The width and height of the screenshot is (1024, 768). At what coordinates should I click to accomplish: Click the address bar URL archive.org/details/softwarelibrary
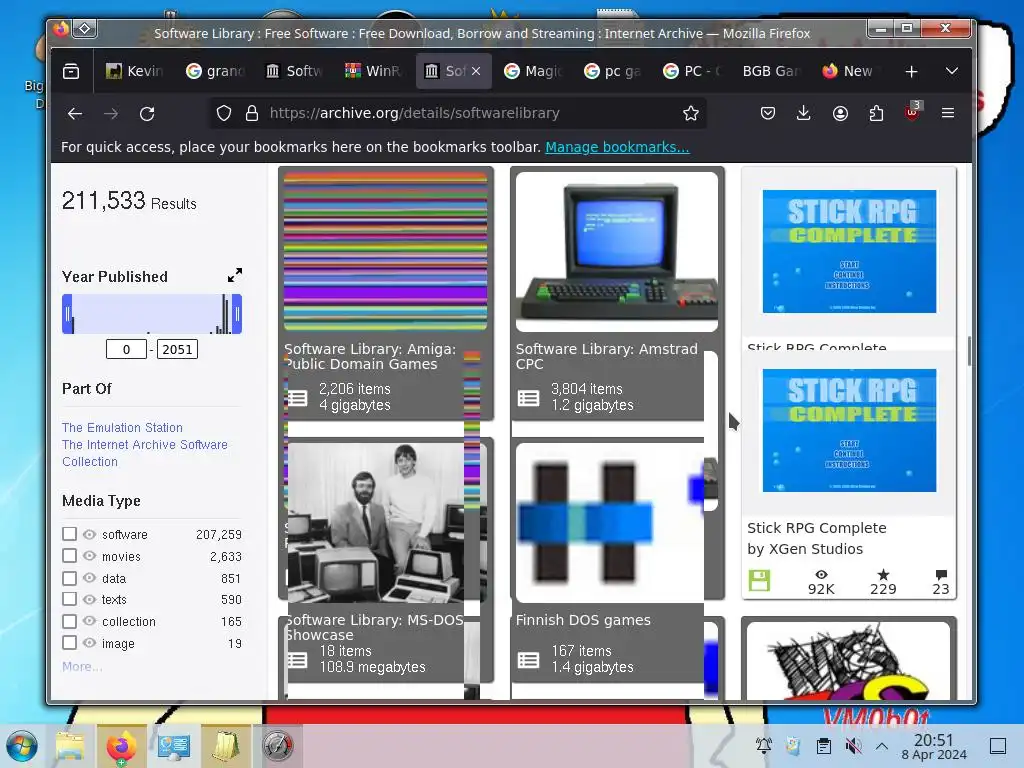(415, 113)
